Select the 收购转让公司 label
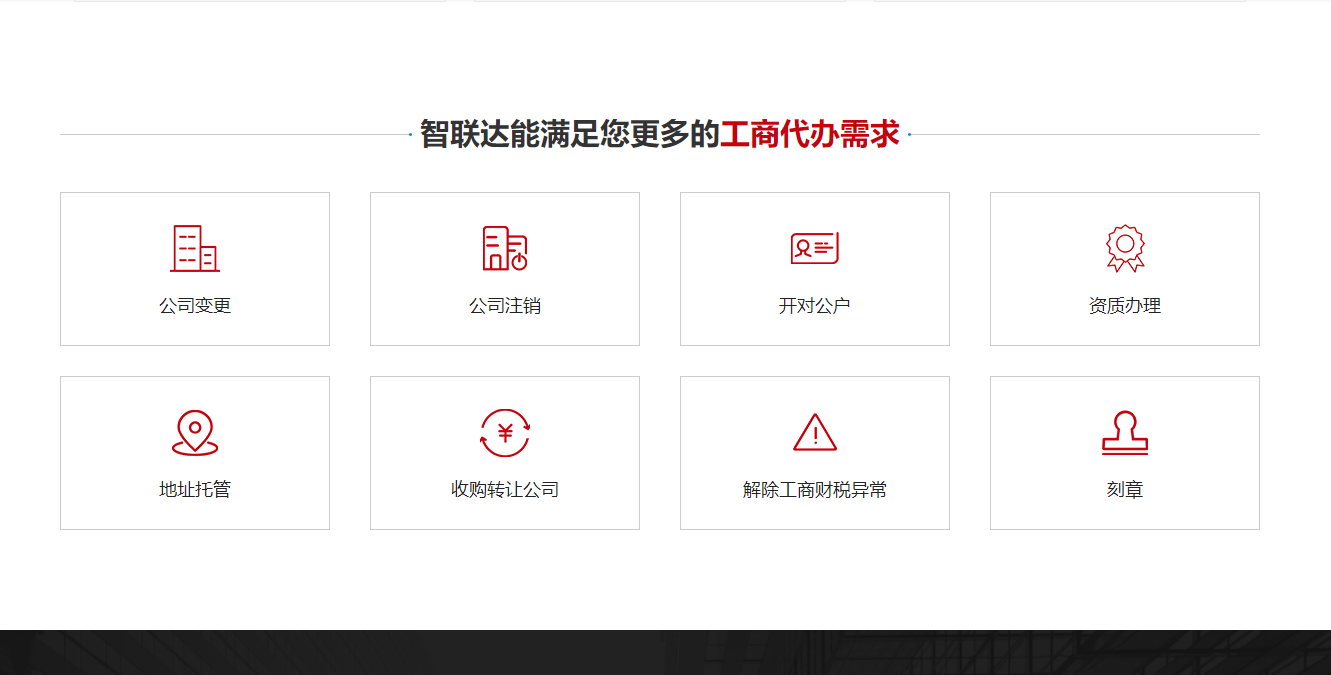Screen dimensions: 1331x675 [505, 490]
